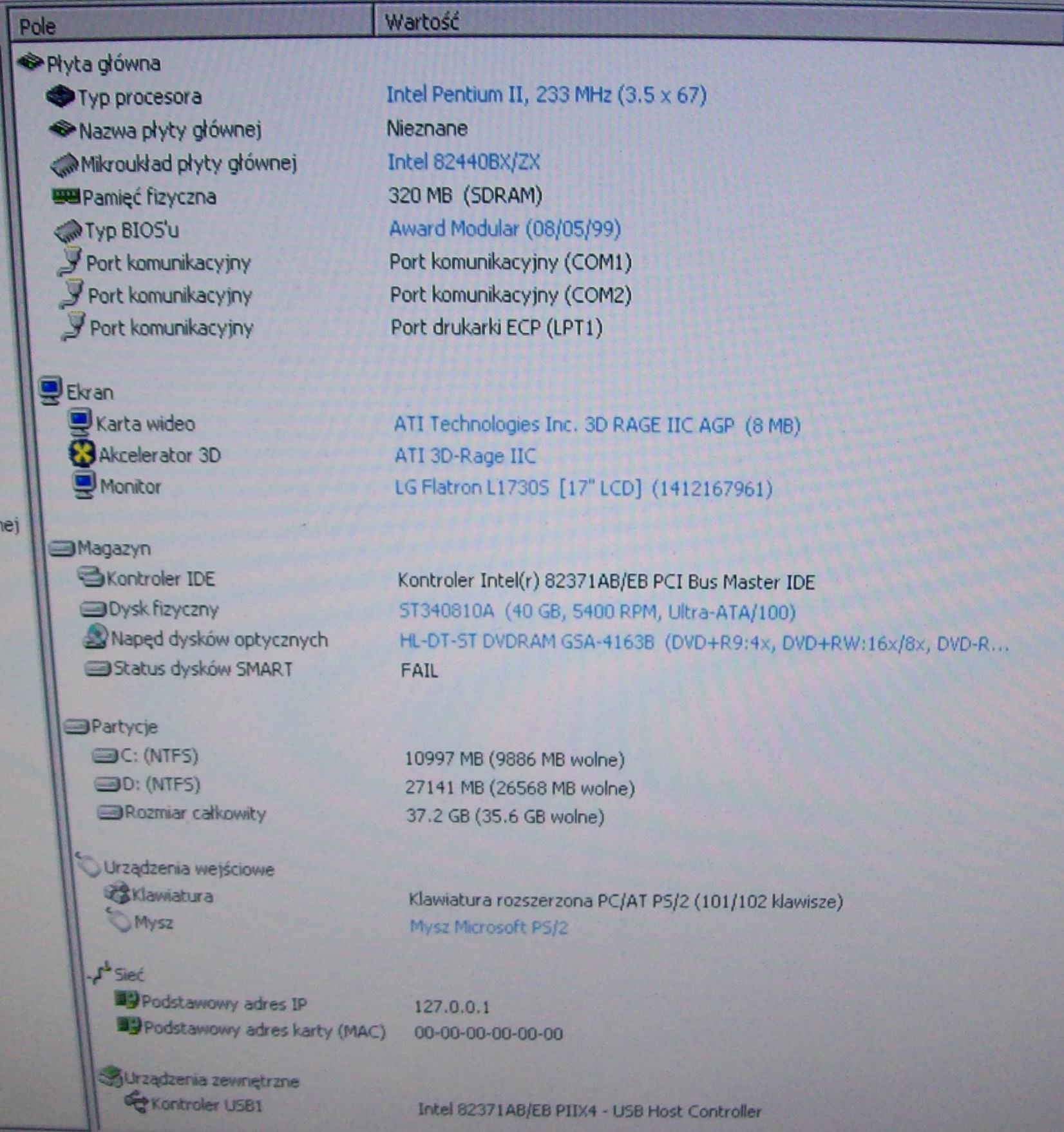Image resolution: width=1064 pixels, height=1132 pixels.
Task: Open the ATI 3D-Rage IIC accelerator link
Action: pyautogui.click(x=465, y=456)
